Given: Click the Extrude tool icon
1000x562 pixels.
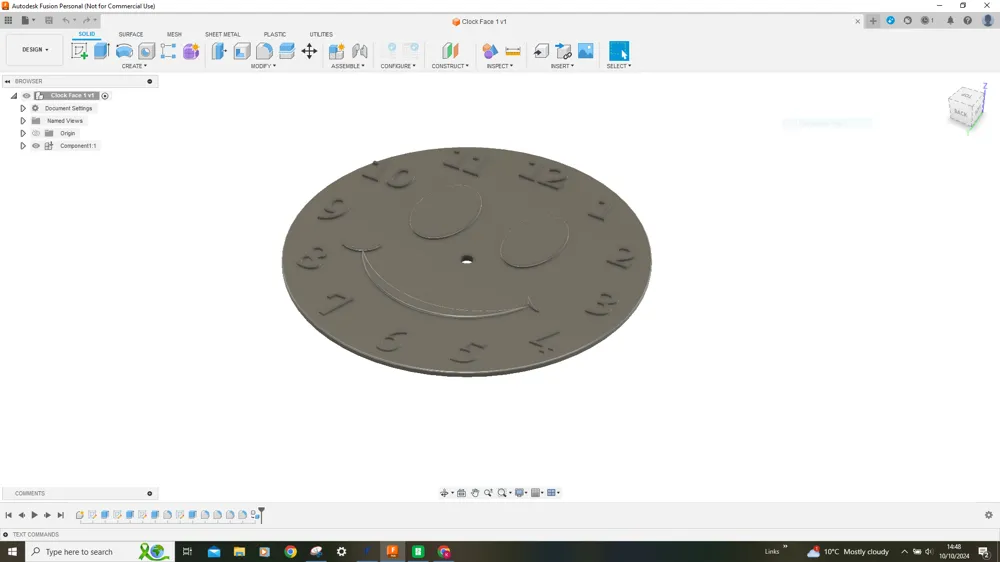Looking at the screenshot, I should tap(101, 51).
